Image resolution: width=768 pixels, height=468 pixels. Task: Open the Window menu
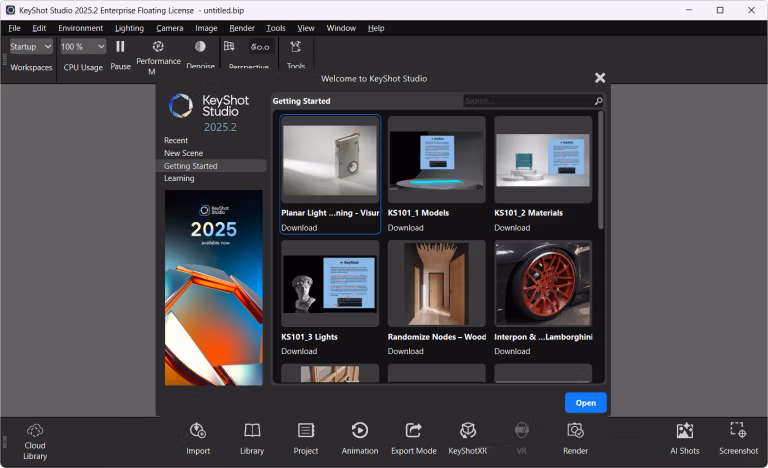[341, 28]
